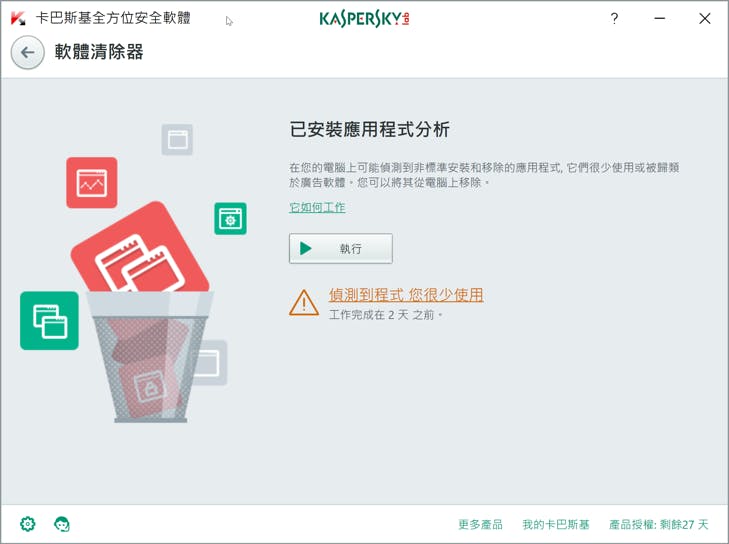Open the 它如何工作 link
Viewport: 729px width, 544px height.
317,207
